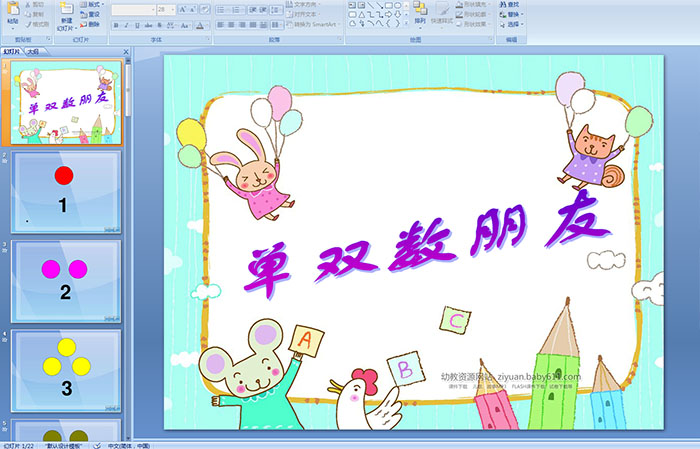Click Text Direction (文字方向)
Viewport: 700px width, 449px height.
tap(305, 4)
